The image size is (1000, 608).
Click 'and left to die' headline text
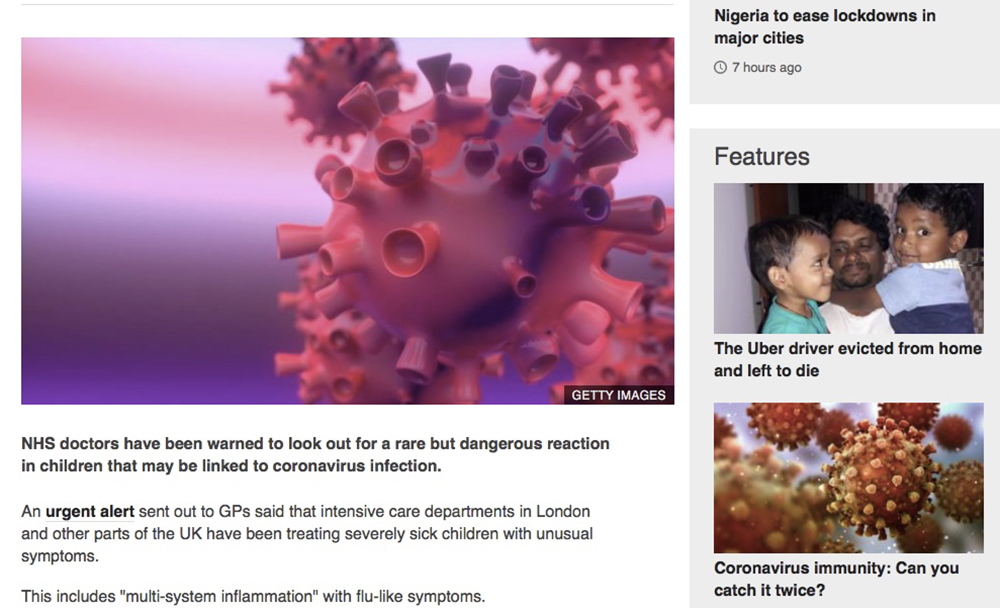[x=767, y=371]
